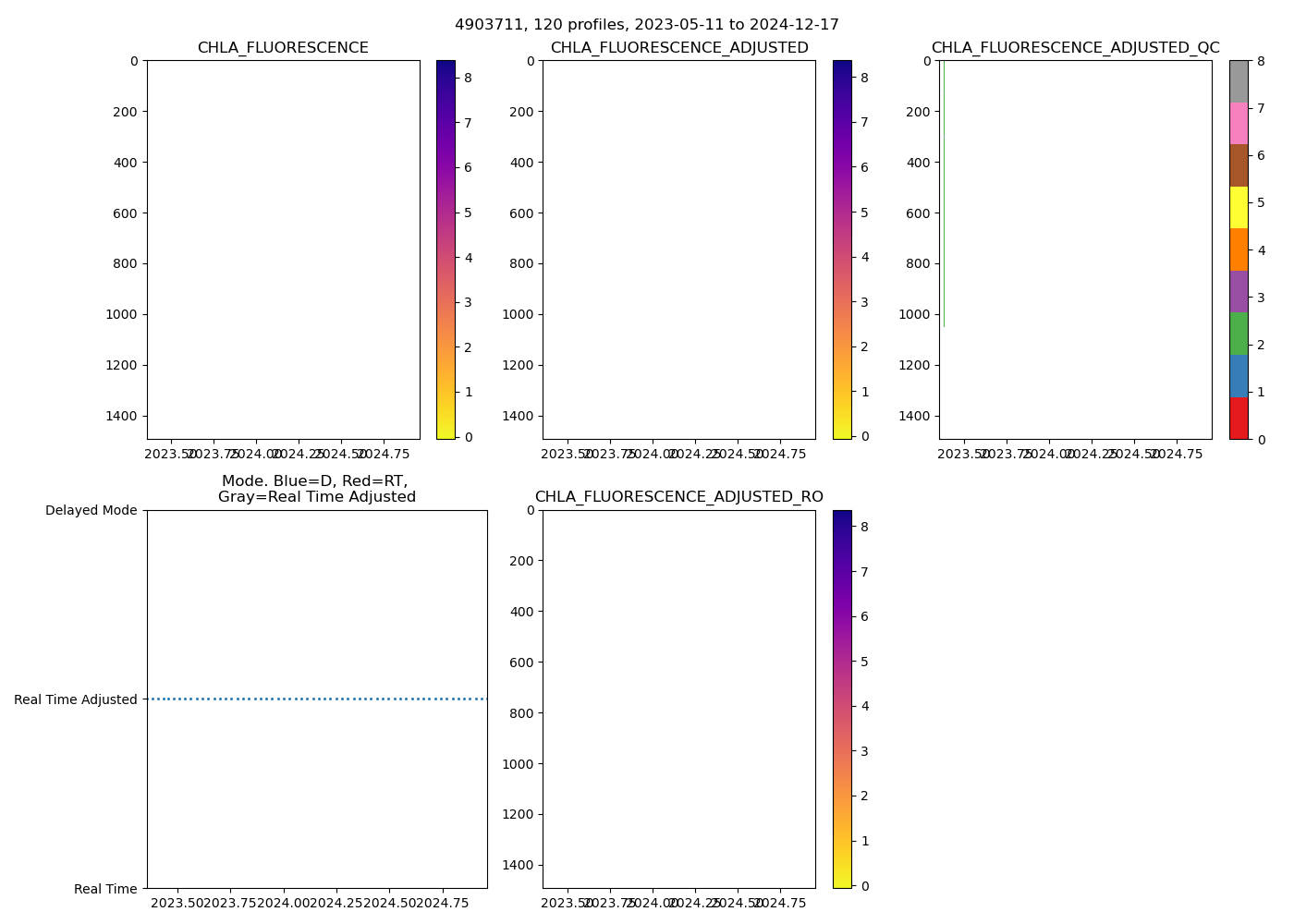Click the gray segment of QC colorbar

click(x=1239, y=81)
